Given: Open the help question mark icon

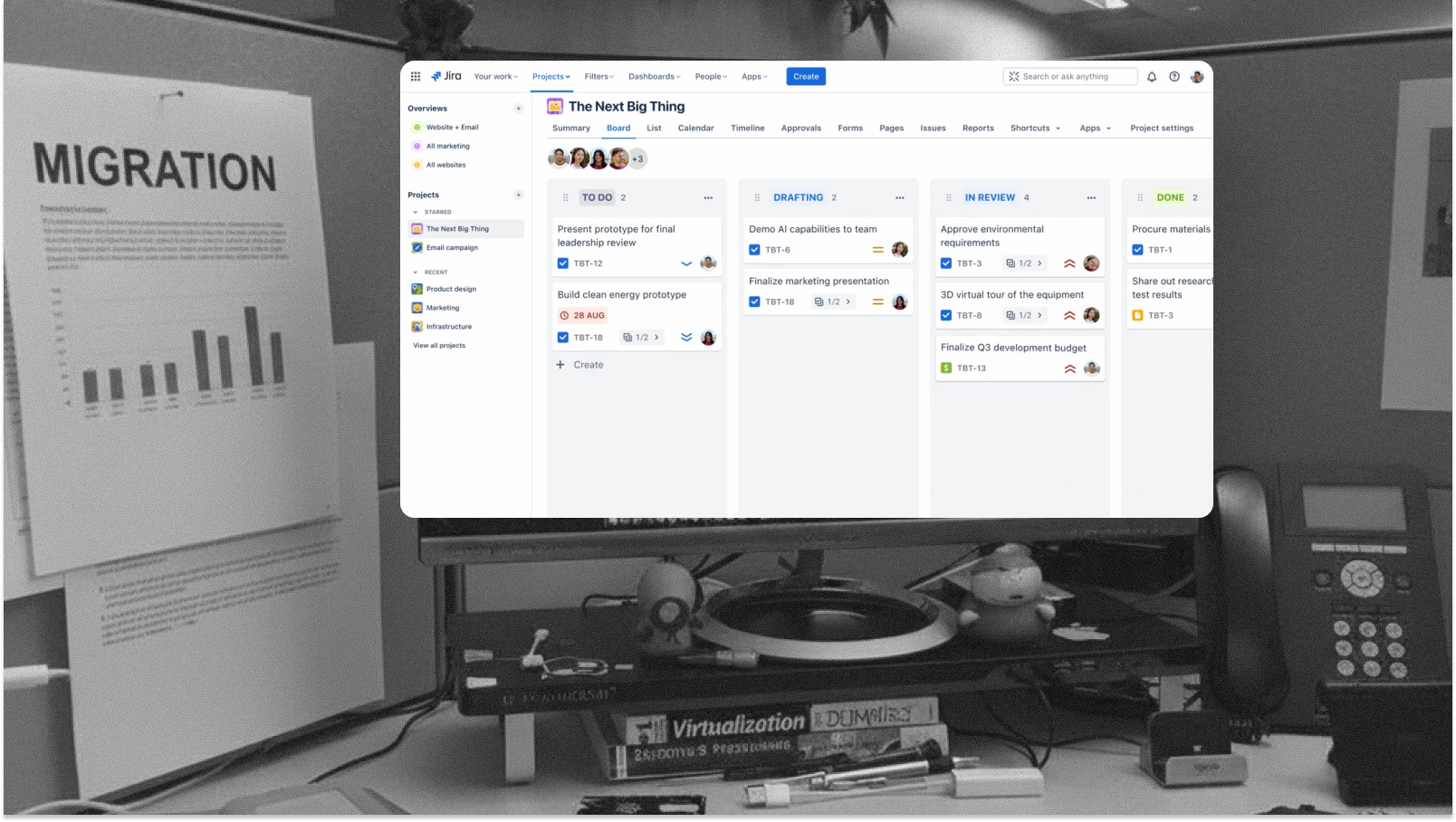Looking at the screenshot, I should pos(1174,77).
